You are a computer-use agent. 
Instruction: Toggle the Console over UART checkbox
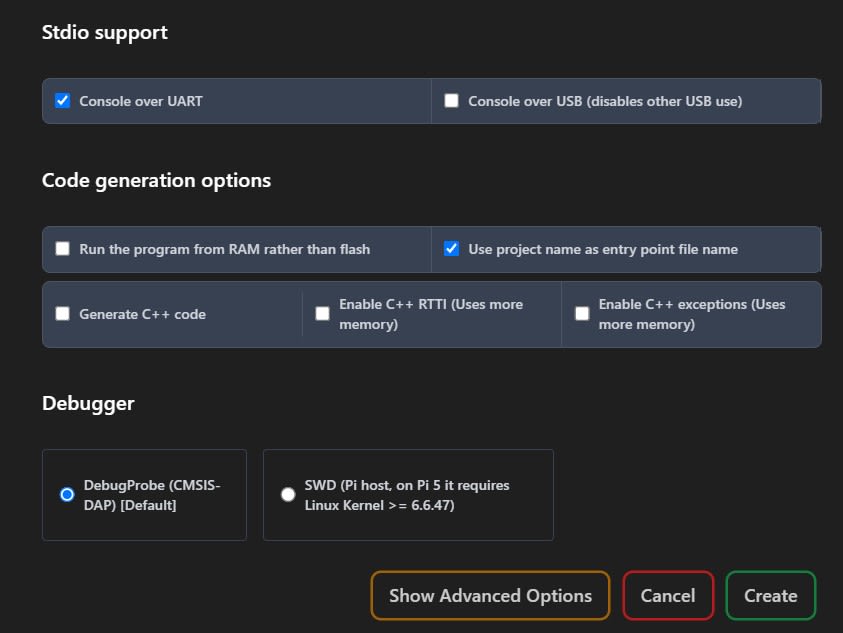[x=62, y=101]
